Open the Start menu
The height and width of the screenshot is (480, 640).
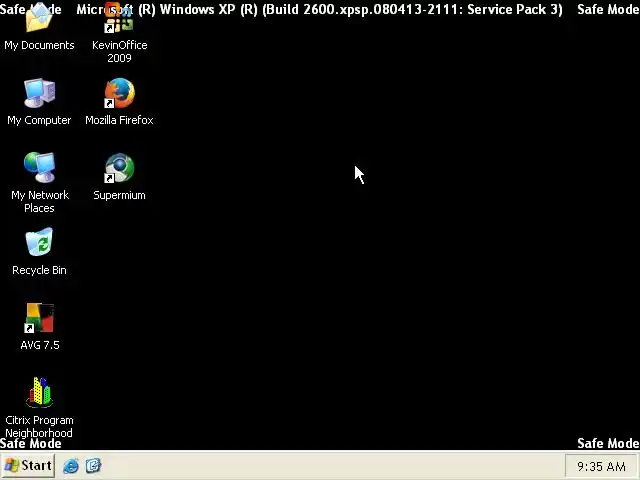tap(28, 466)
